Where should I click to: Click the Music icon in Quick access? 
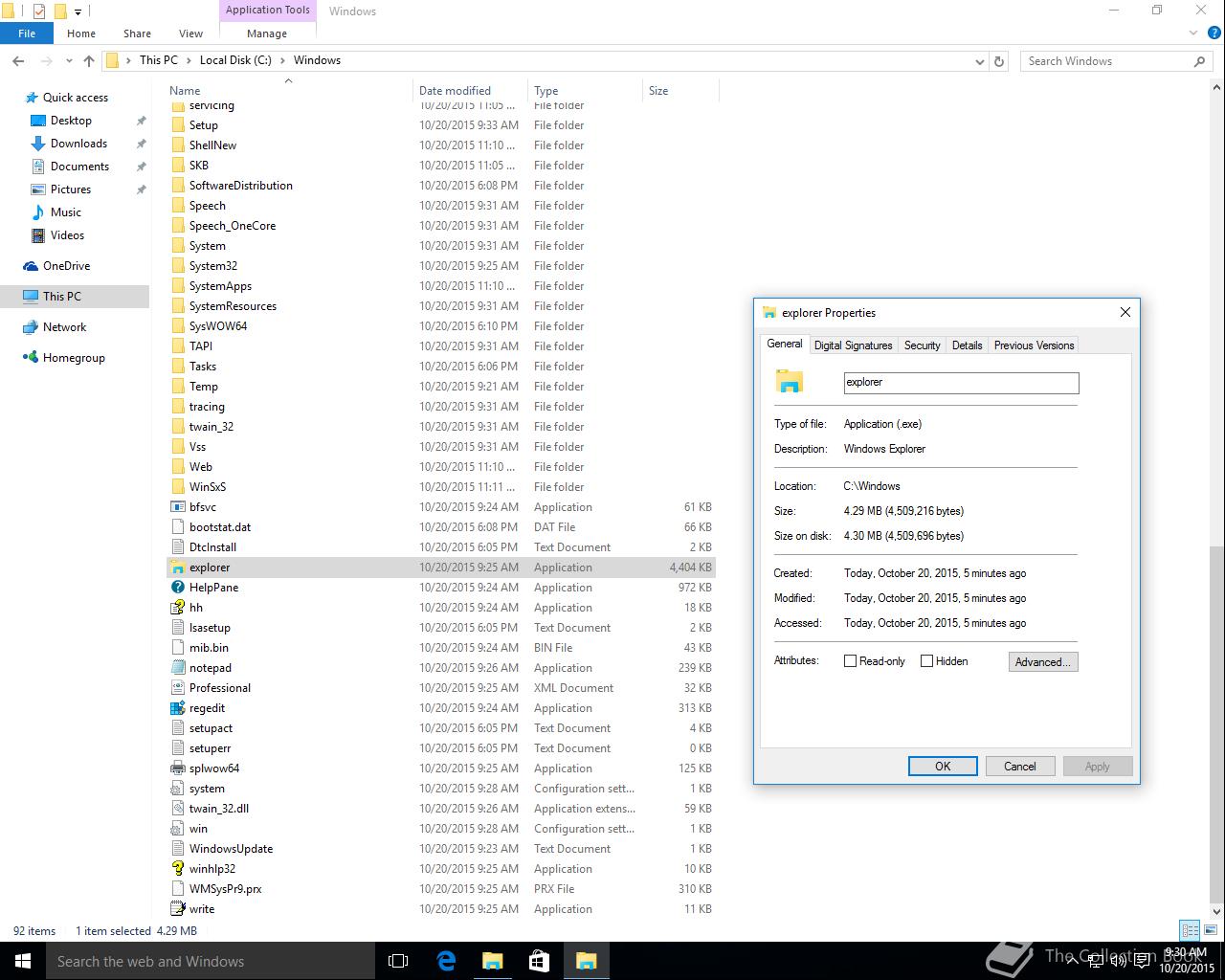coord(38,212)
